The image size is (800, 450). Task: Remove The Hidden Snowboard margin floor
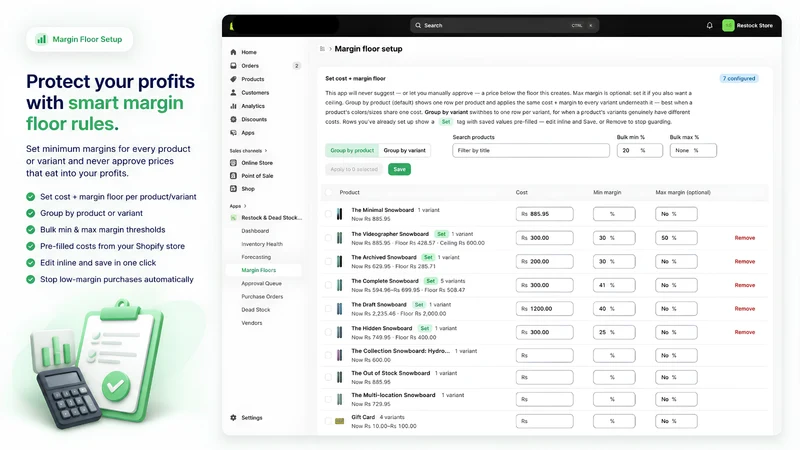tap(744, 332)
